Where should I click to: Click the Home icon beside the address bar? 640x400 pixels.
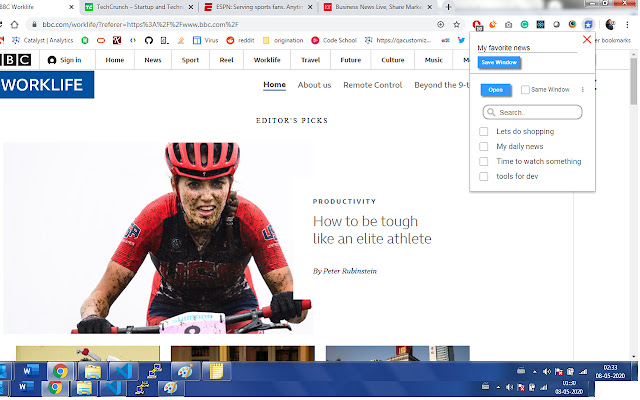[14, 24]
